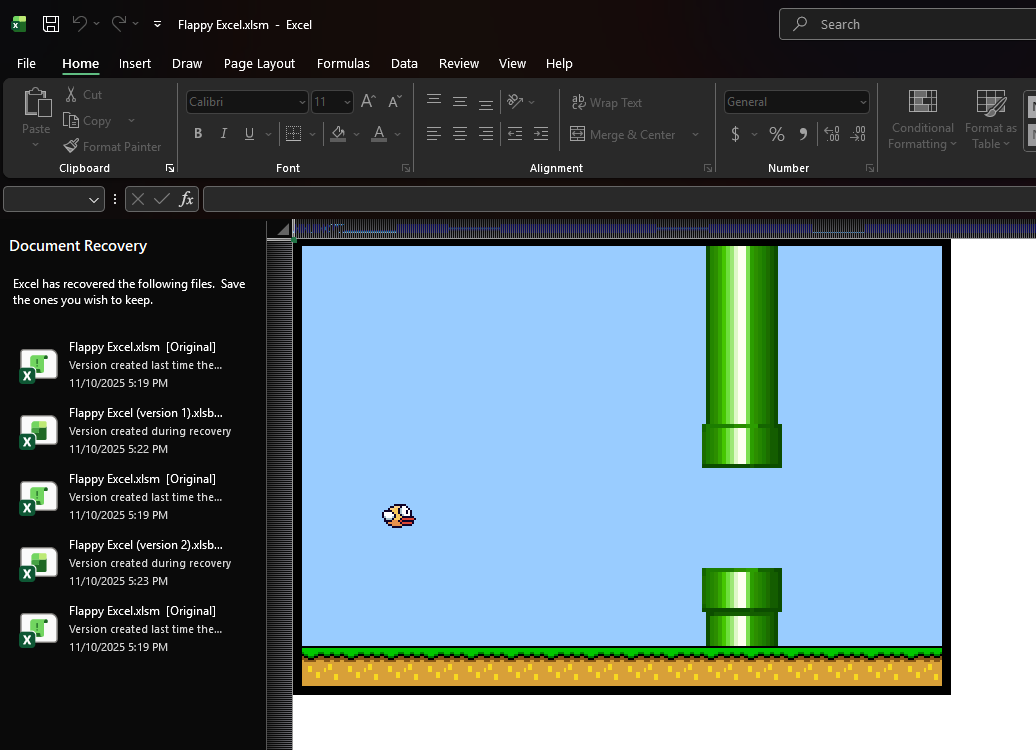Click Top Align icon
The width and height of the screenshot is (1036, 750).
[x=433, y=101]
